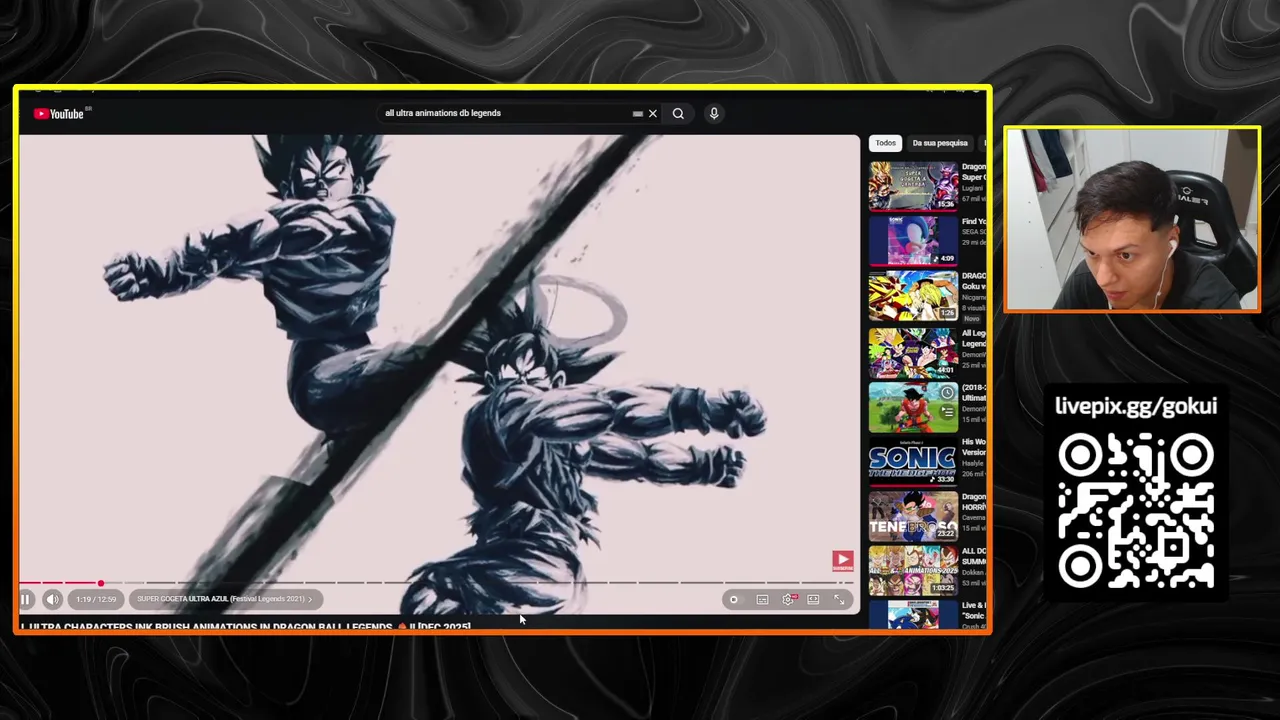Click Watch Later clock on Goku thumbnail
The image size is (1280, 720).
click(x=947, y=393)
